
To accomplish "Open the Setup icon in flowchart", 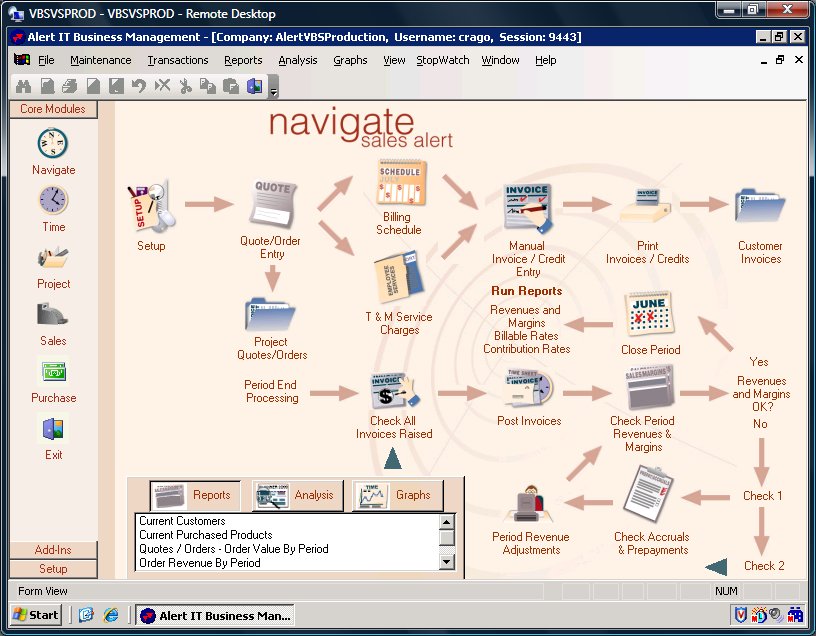I will pos(150,208).
